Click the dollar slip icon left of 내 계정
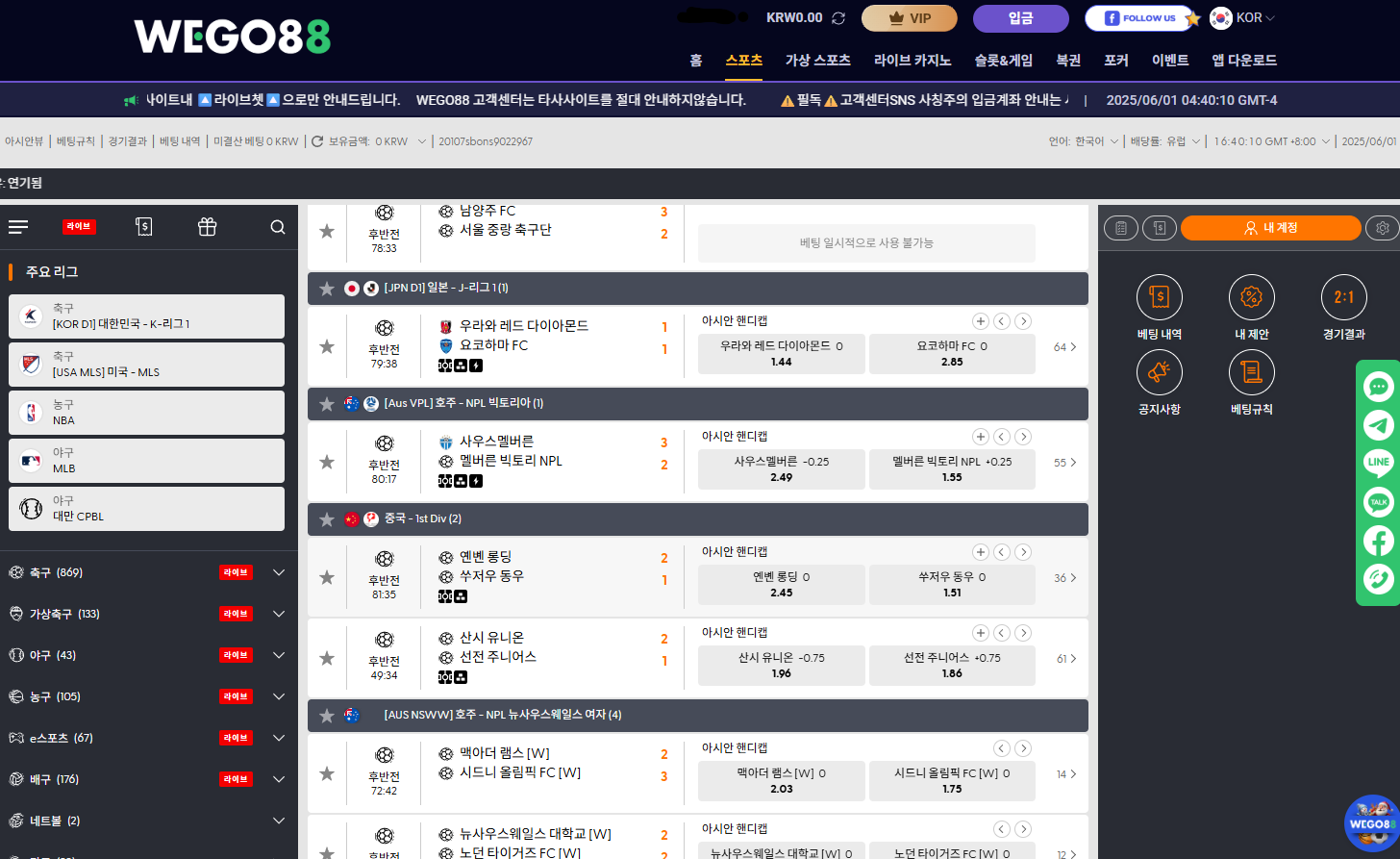The height and width of the screenshot is (859, 1400). [1160, 228]
